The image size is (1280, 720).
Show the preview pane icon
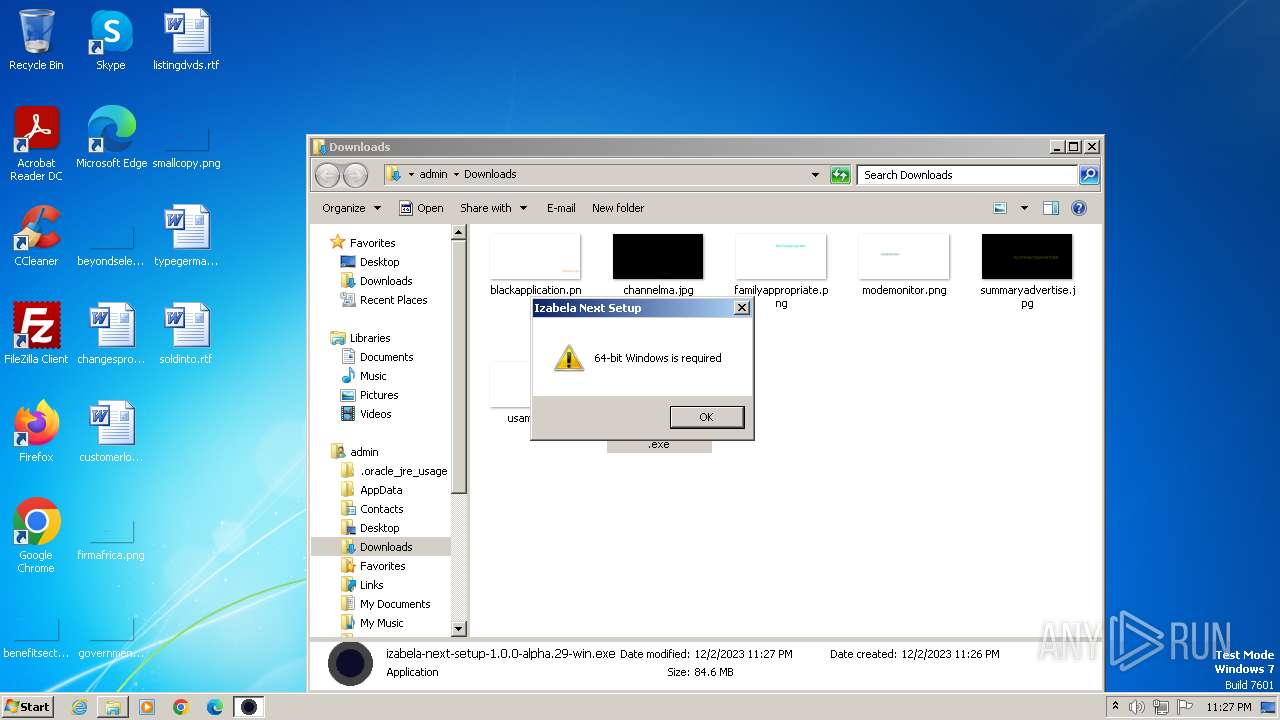click(x=1051, y=208)
